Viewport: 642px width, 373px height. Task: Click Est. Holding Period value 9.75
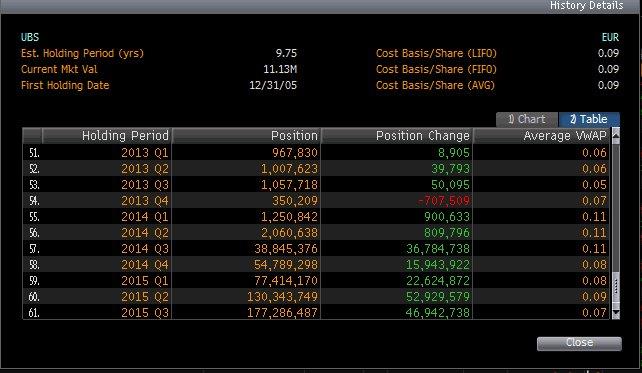point(286,53)
